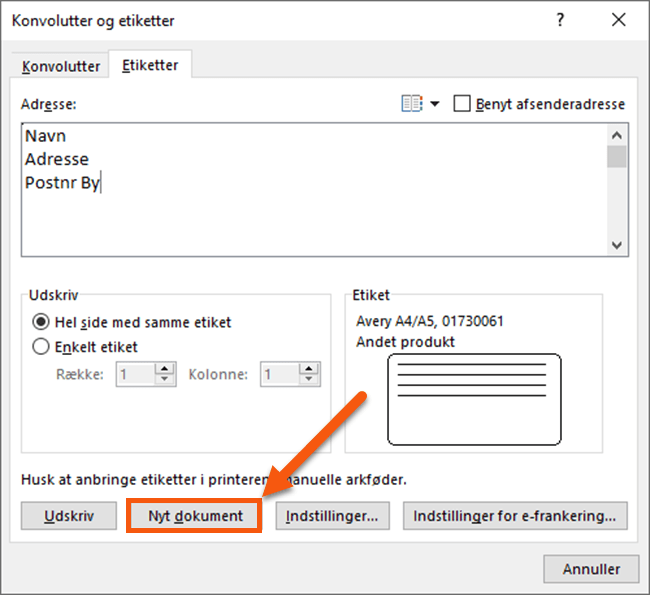Cancel the dialog with Annuller
Screen dimensions: 650x595
pyautogui.click(x=590, y=569)
